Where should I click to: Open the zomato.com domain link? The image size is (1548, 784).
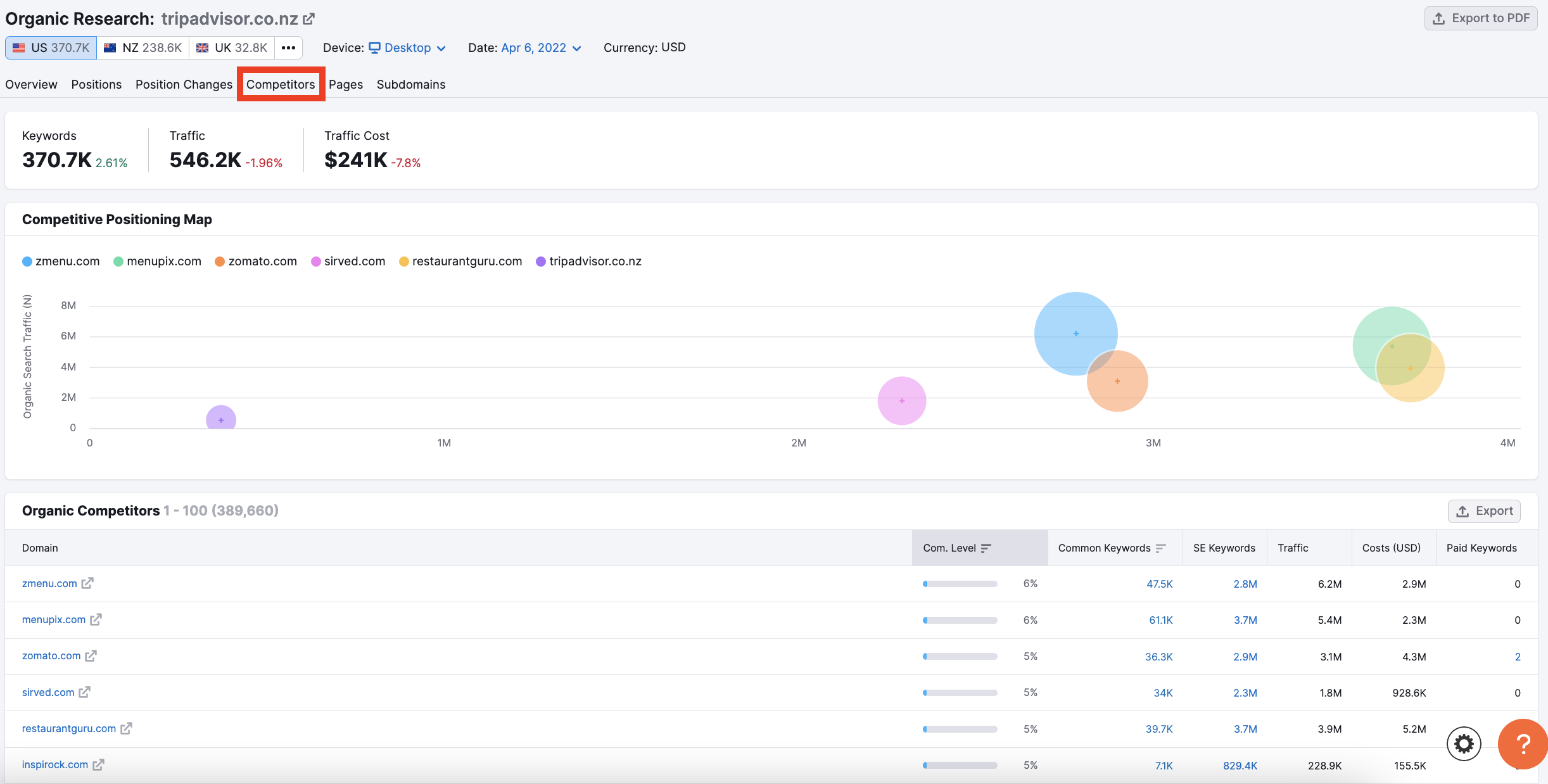click(51, 656)
